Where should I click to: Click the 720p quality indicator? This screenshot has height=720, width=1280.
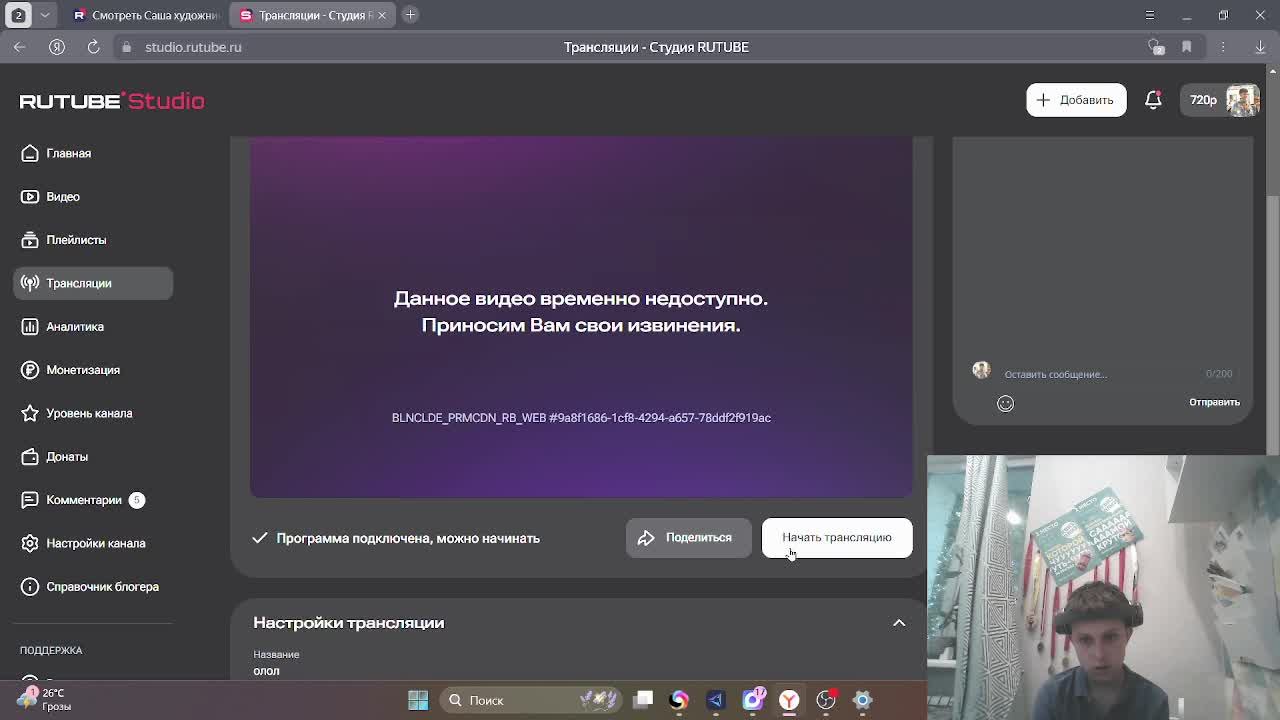(x=1203, y=100)
